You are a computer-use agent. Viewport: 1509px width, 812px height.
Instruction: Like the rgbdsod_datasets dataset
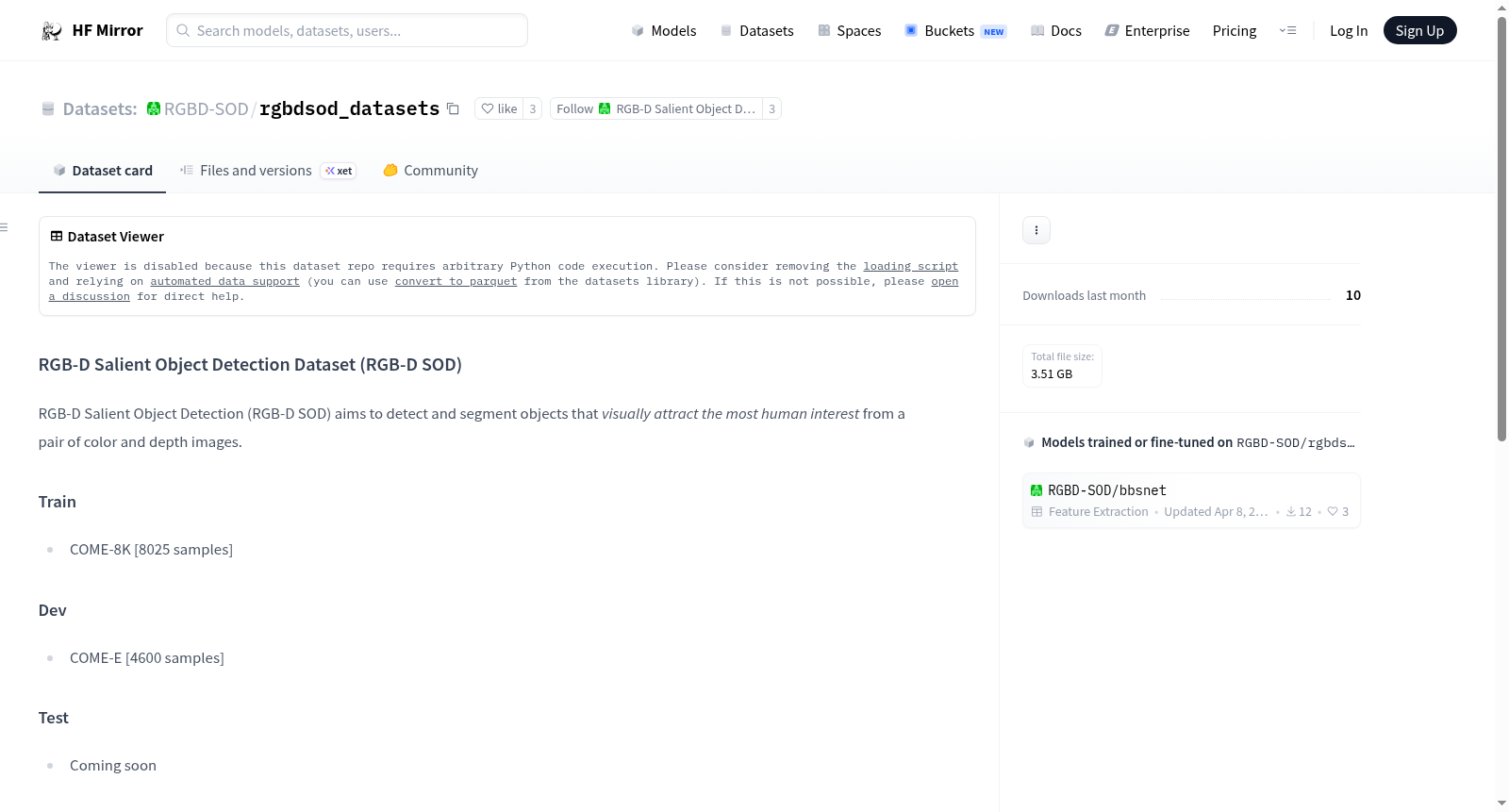coord(499,108)
